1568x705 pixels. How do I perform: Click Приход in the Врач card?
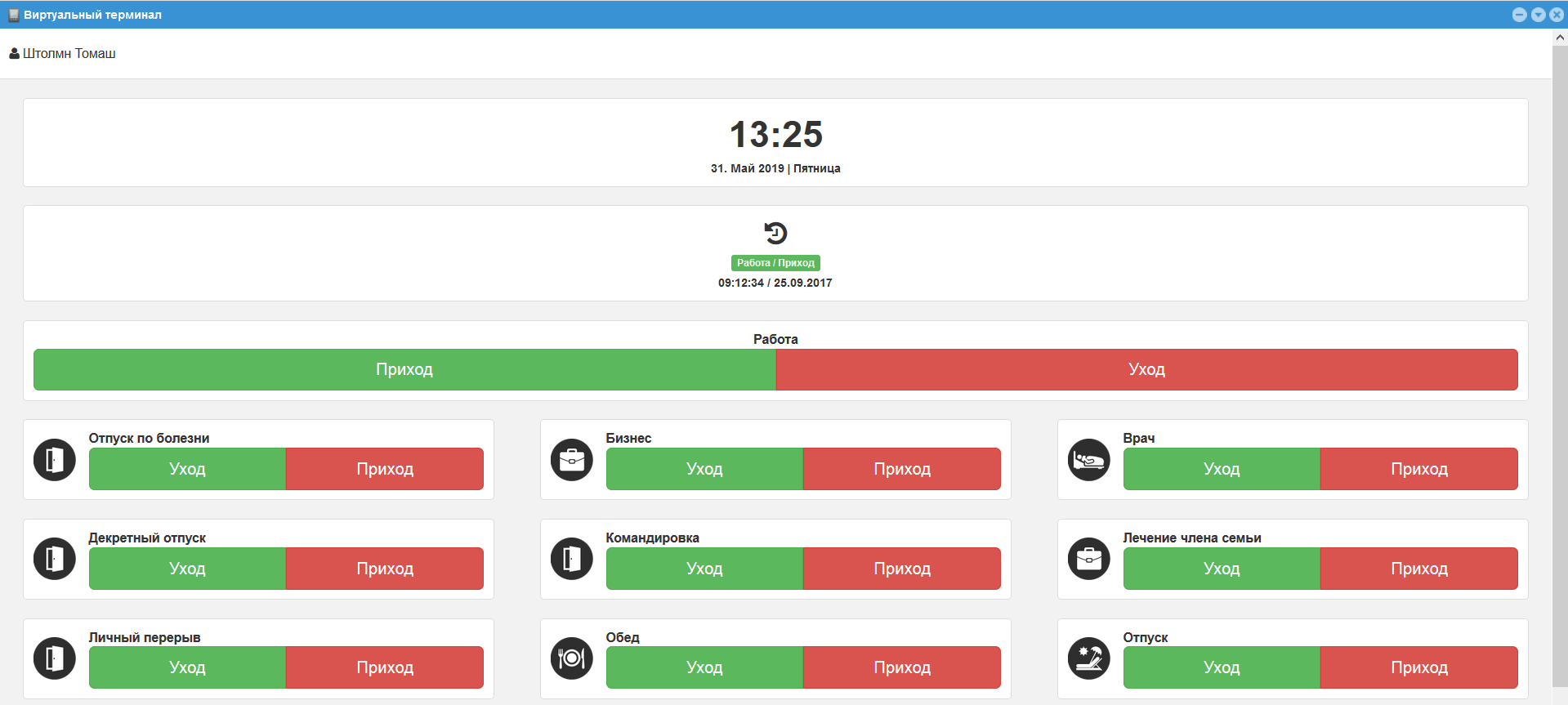point(1419,469)
